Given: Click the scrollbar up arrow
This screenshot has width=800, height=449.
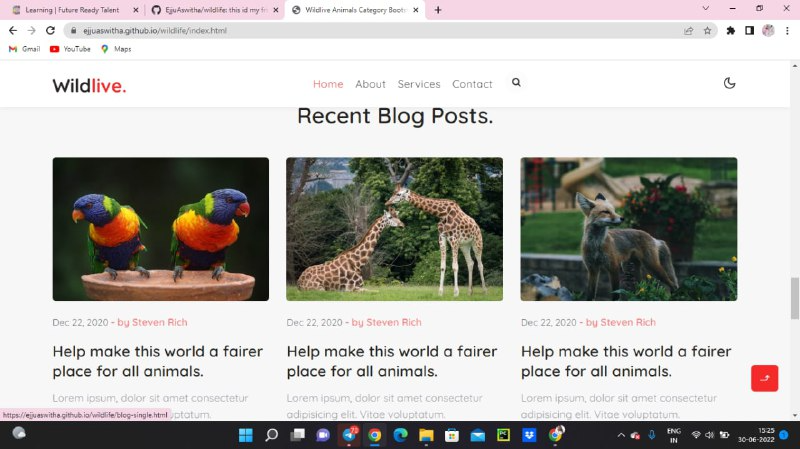Looking at the screenshot, I should pos(795,66).
